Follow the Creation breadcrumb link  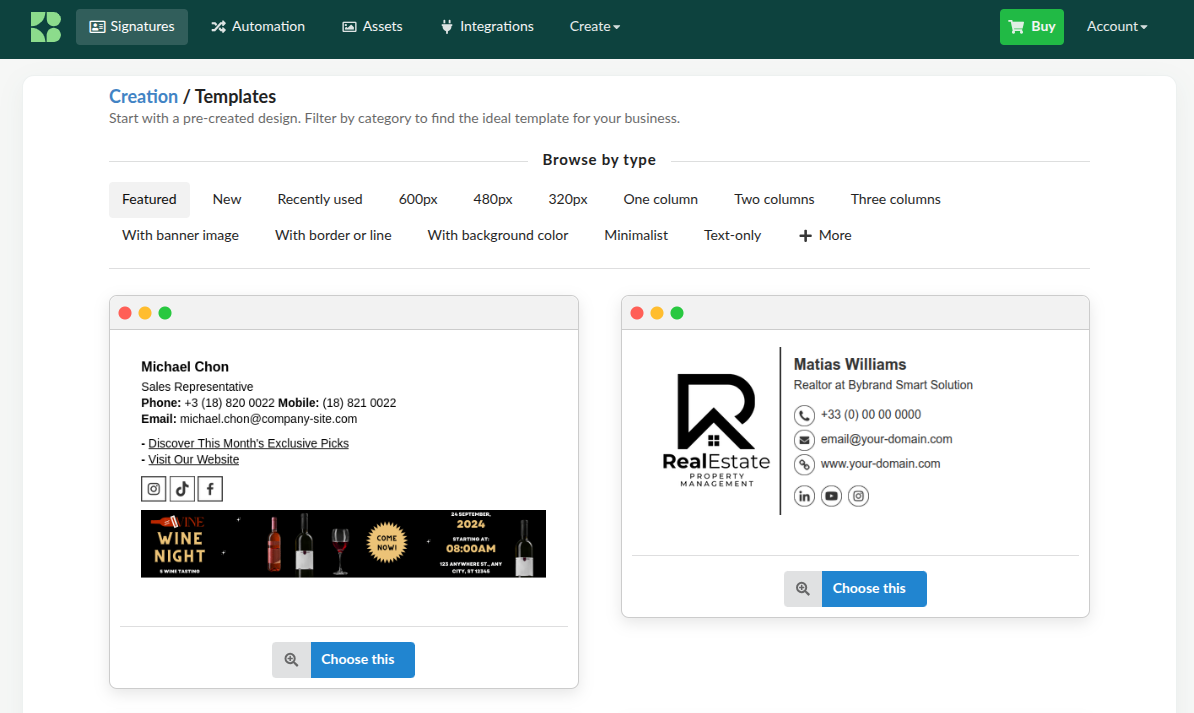point(143,97)
